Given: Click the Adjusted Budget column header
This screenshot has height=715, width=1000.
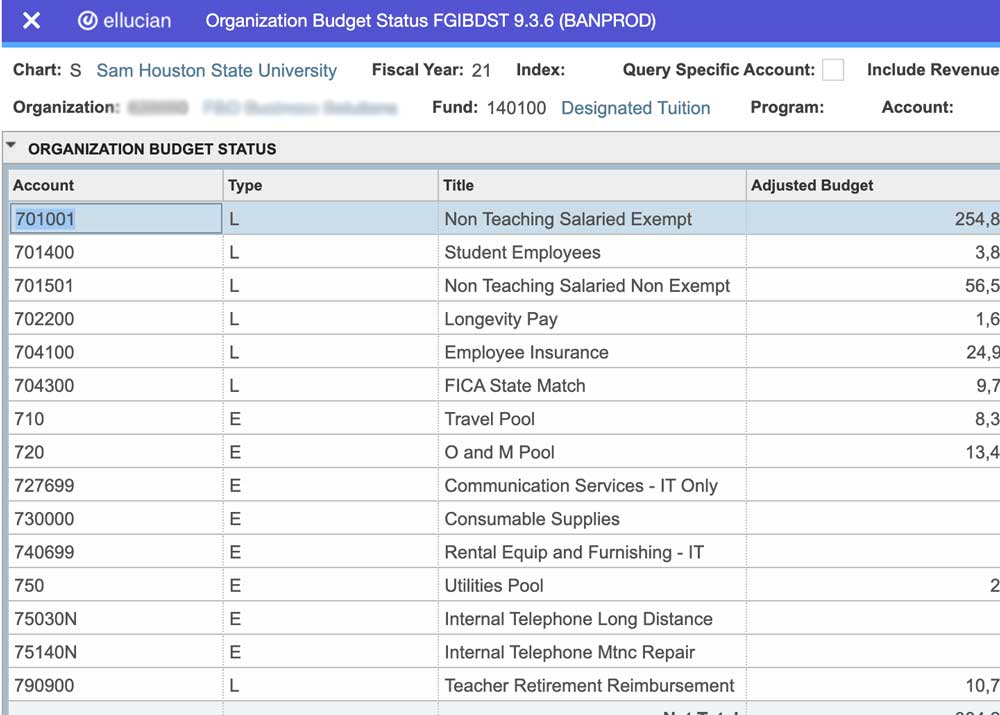Looking at the screenshot, I should [811, 186].
